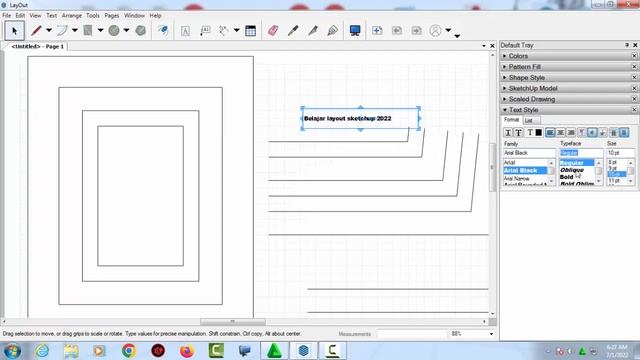
Task: Go to the previous page
Action: click(397, 31)
